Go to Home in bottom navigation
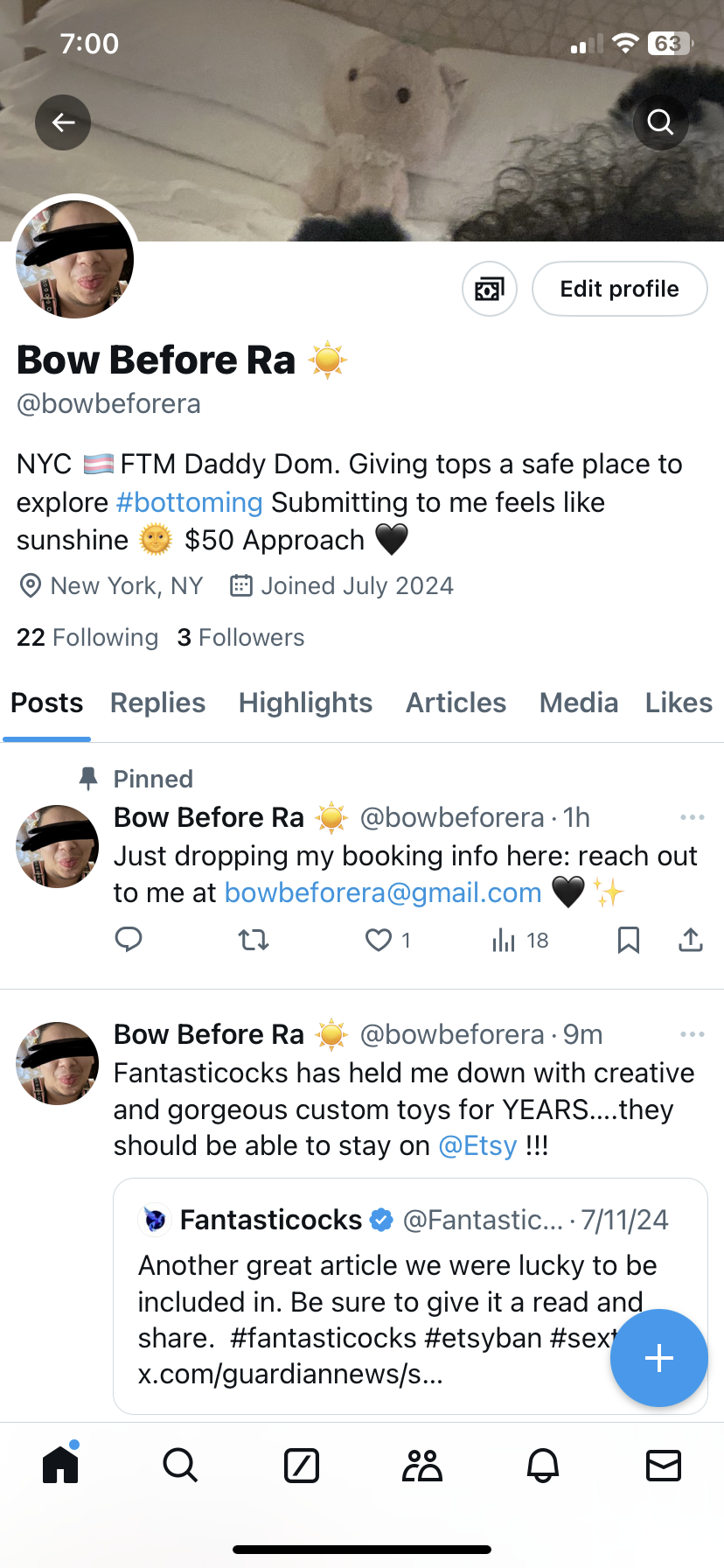Image resolution: width=724 pixels, height=1568 pixels. tap(60, 1464)
